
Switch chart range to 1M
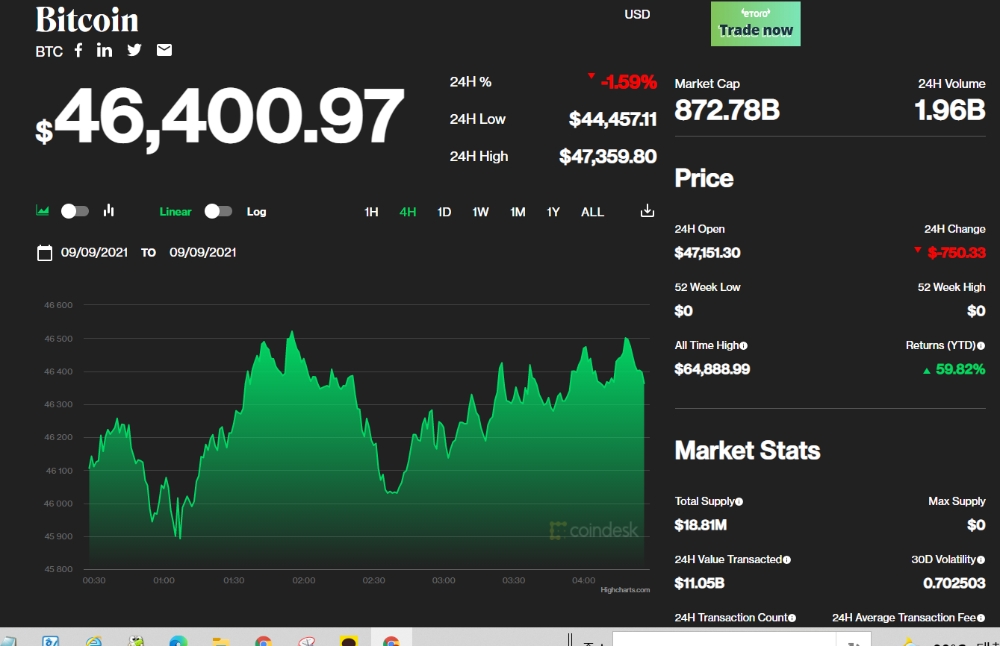pyautogui.click(x=517, y=212)
